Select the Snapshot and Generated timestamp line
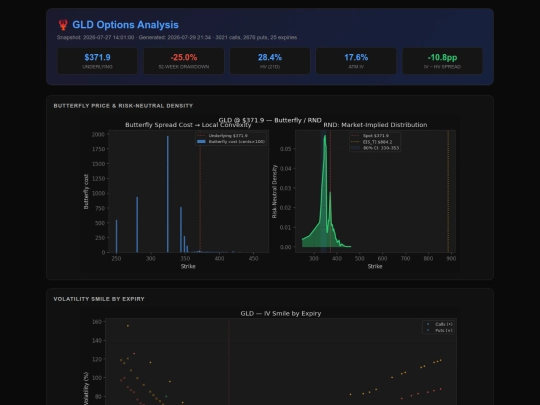The height and width of the screenshot is (405, 540). pyautogui.click(x=177, y=37)
